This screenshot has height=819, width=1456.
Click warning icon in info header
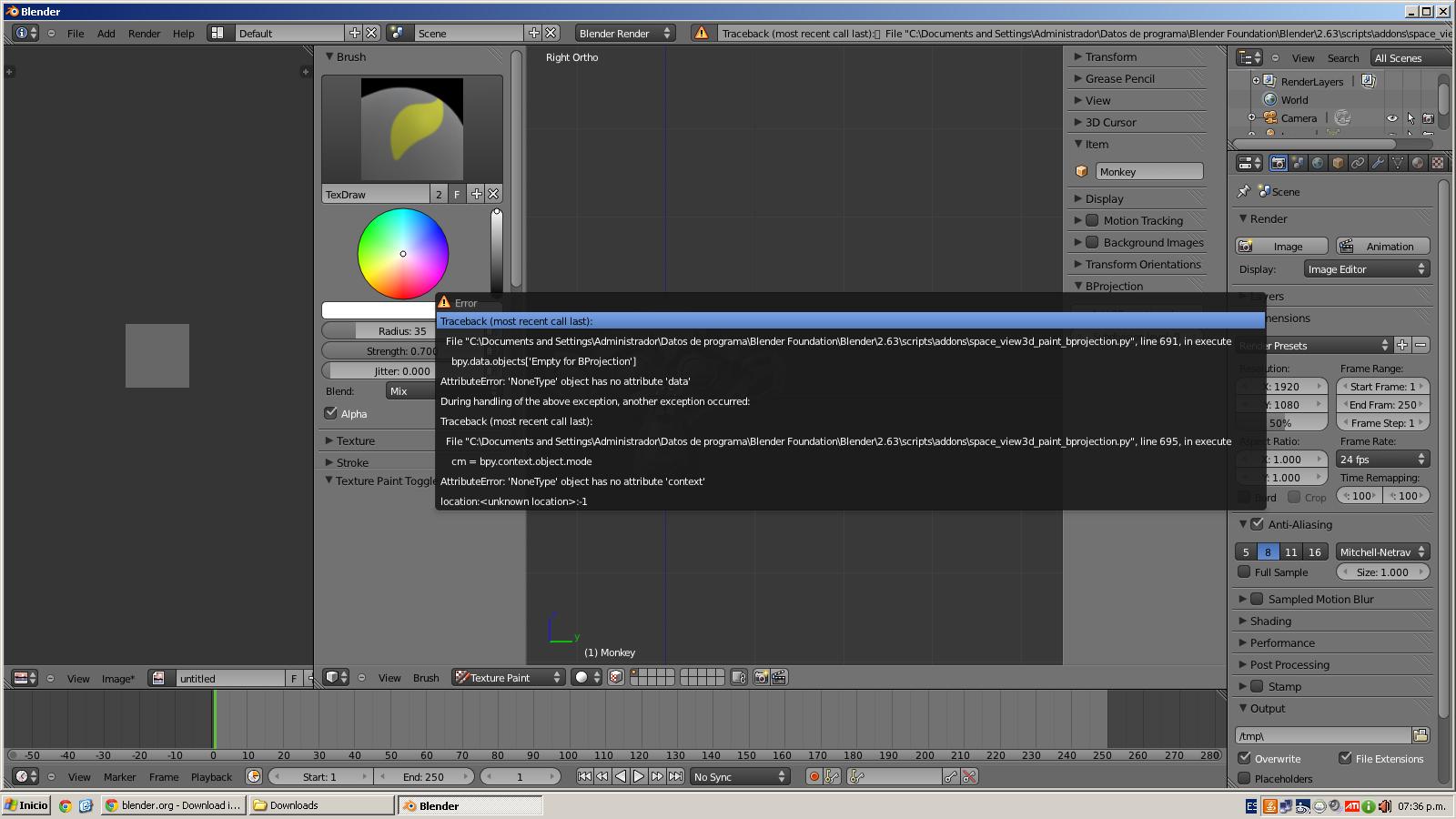(x=701, y=33)
